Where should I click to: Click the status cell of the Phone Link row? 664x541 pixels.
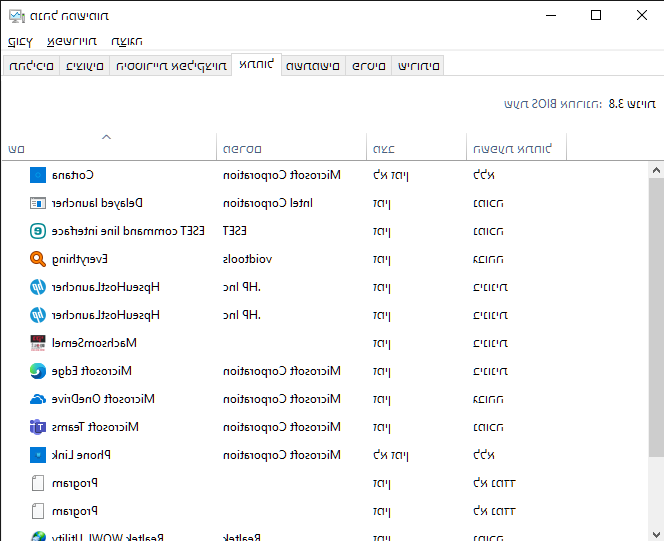point(390,455)
